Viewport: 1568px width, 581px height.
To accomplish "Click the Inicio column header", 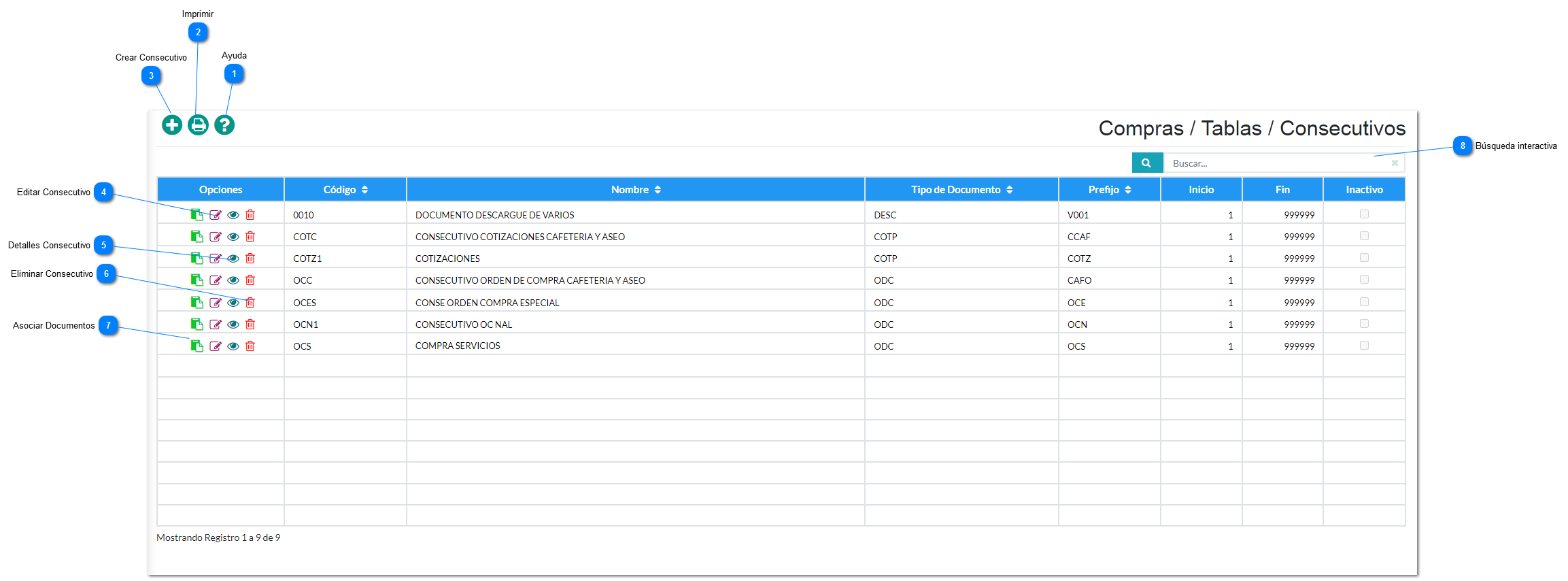I will (x=1201, y=190).
